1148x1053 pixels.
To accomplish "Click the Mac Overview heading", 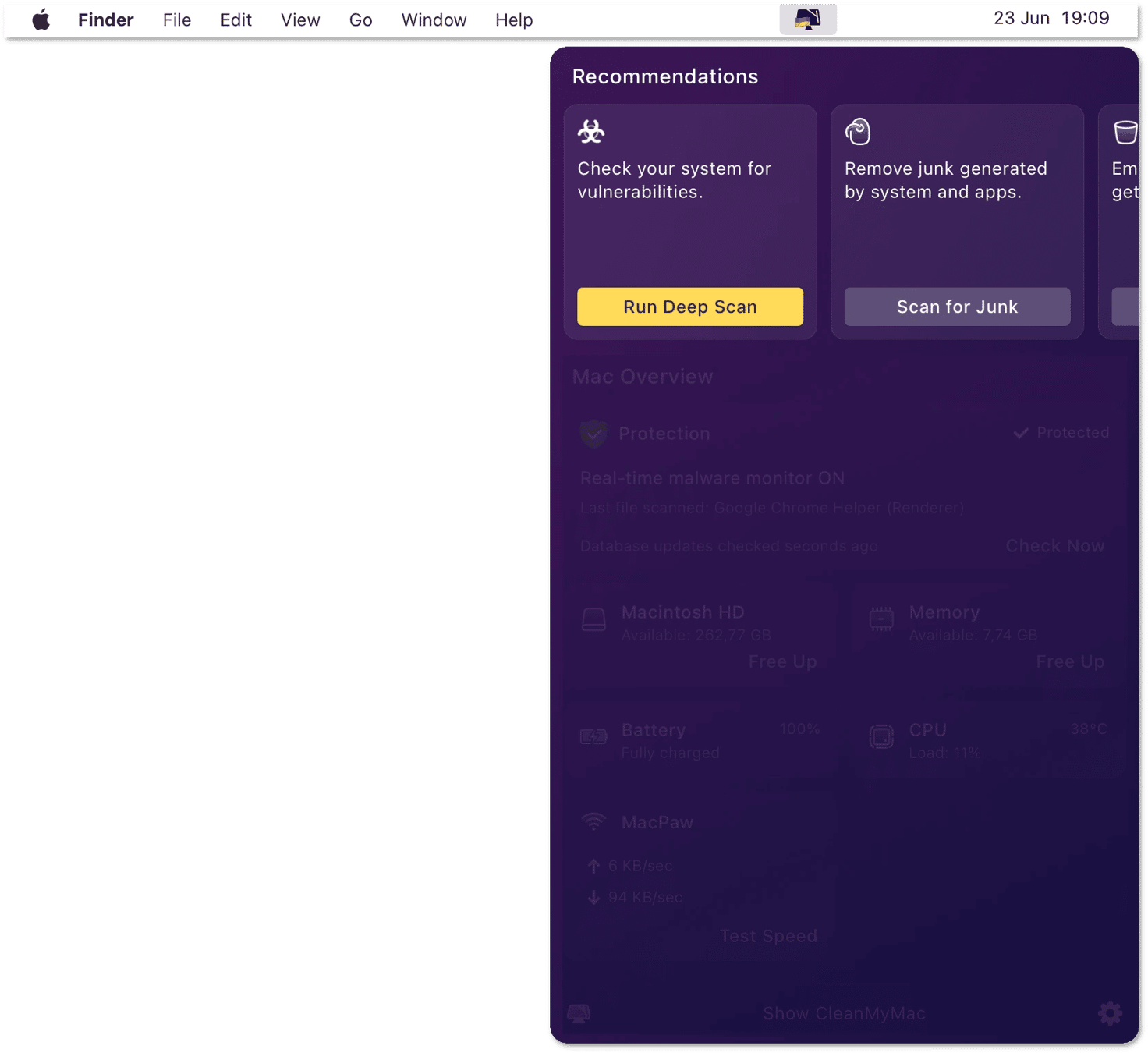I will [x=643, y=377].
